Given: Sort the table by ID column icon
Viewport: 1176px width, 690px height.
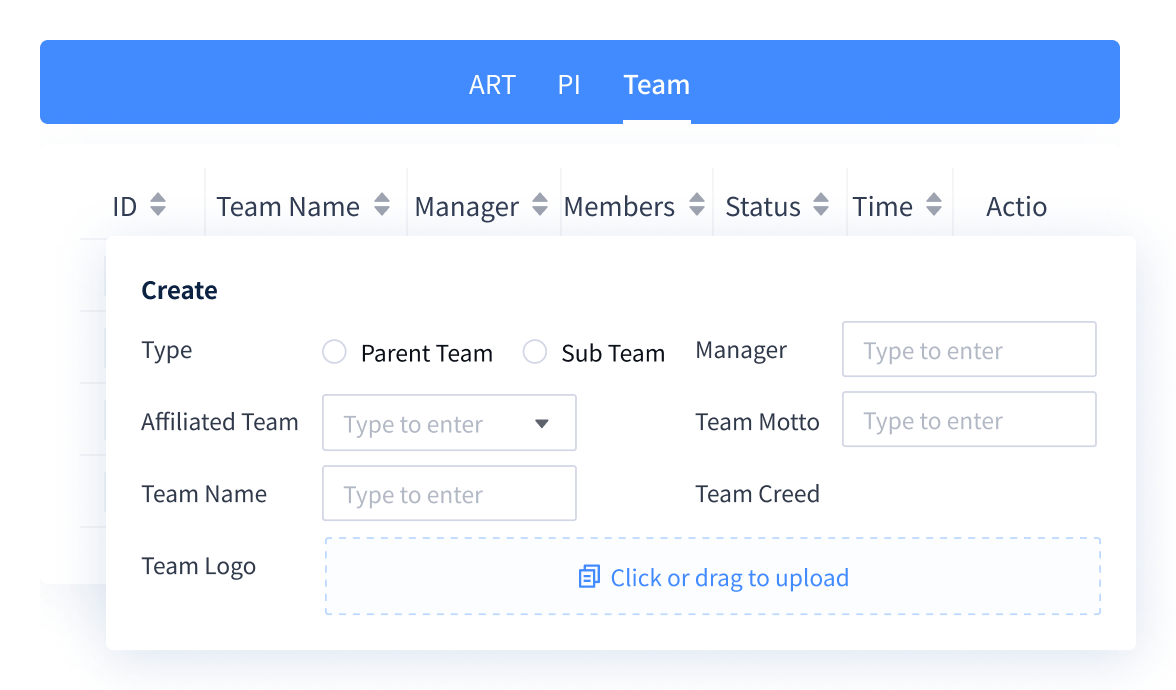Looking at the screenshot, I should pyautogui.click(x=157, y=206).
